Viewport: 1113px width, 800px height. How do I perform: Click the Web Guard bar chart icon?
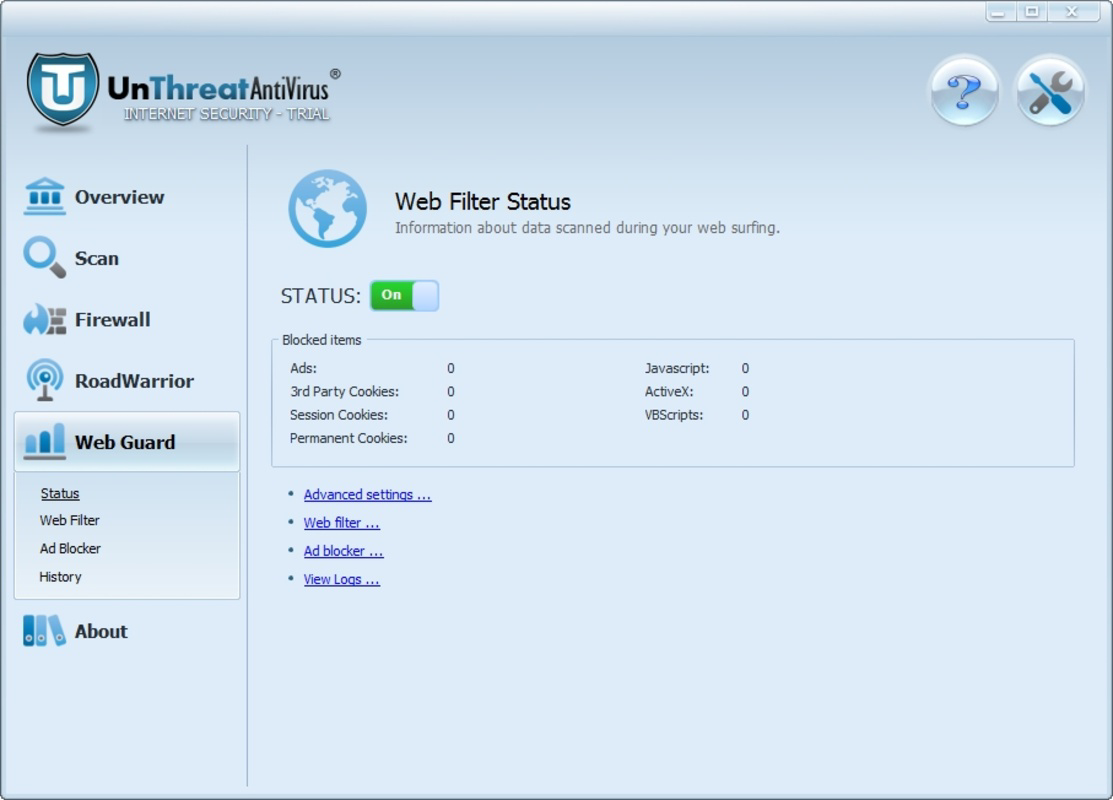[x=45, y=441]
